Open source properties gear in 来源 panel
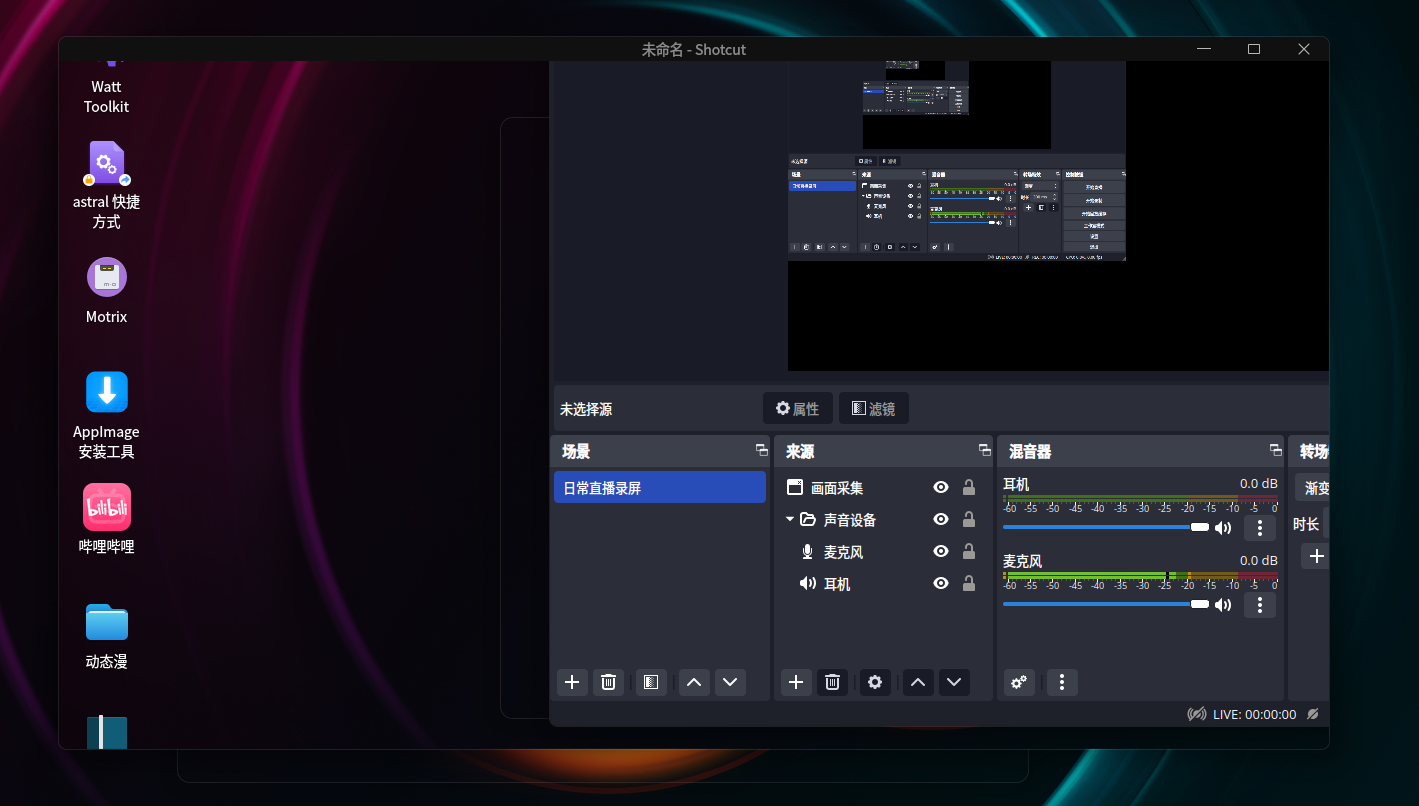1419x806 pixels. click(875, 682)
